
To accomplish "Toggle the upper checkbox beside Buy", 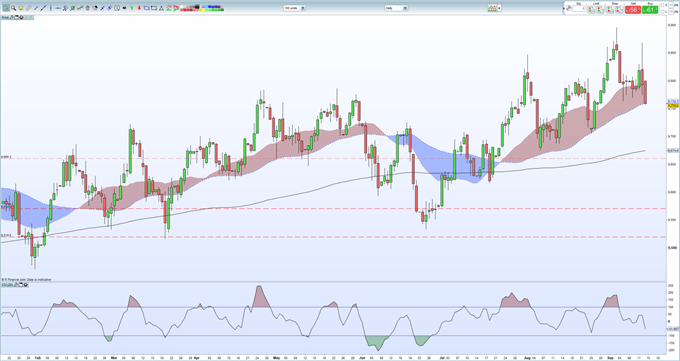I will point(662,5).
